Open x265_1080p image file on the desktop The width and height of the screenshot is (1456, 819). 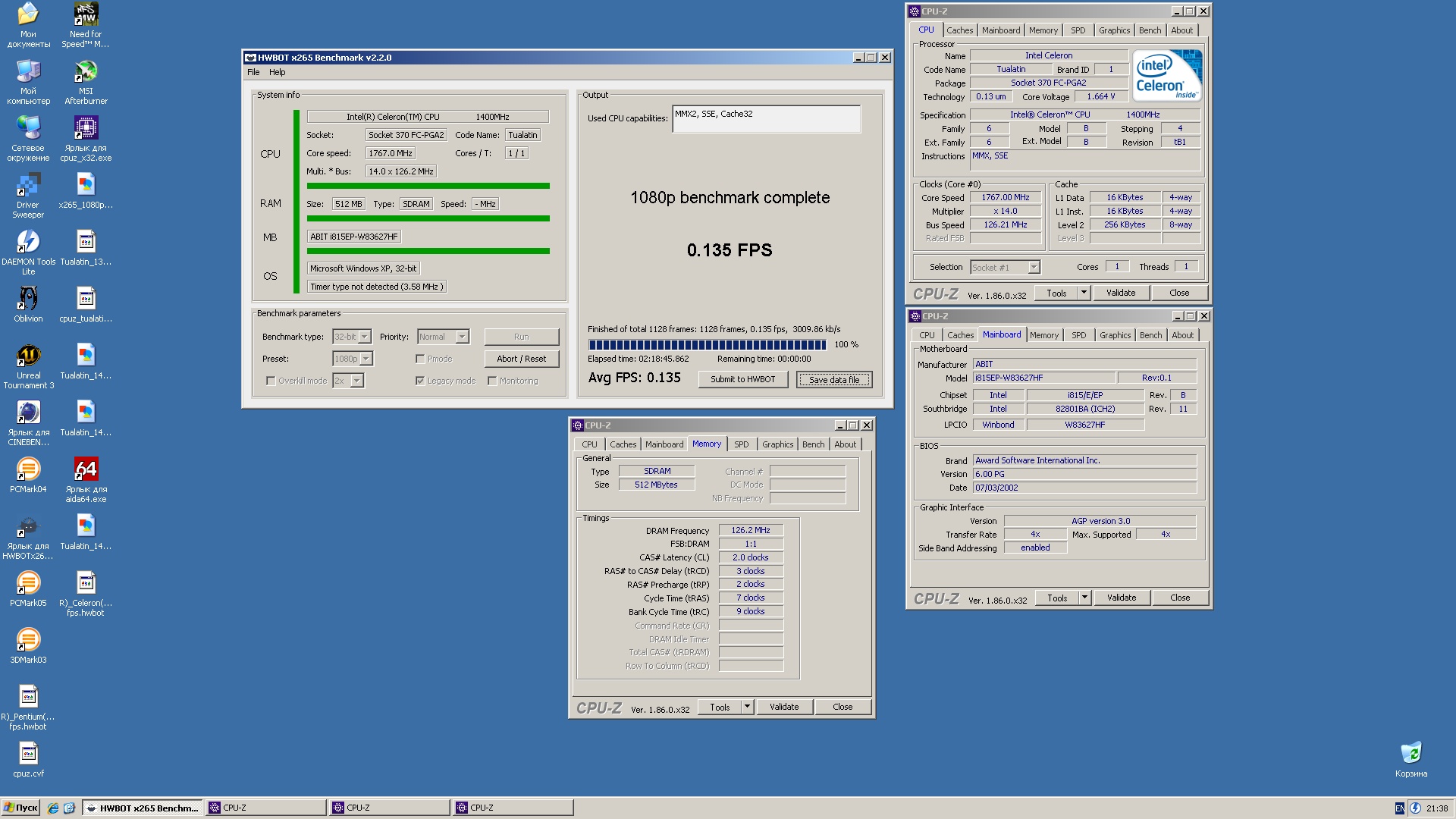pyautogui.click(x=86, y=190)
